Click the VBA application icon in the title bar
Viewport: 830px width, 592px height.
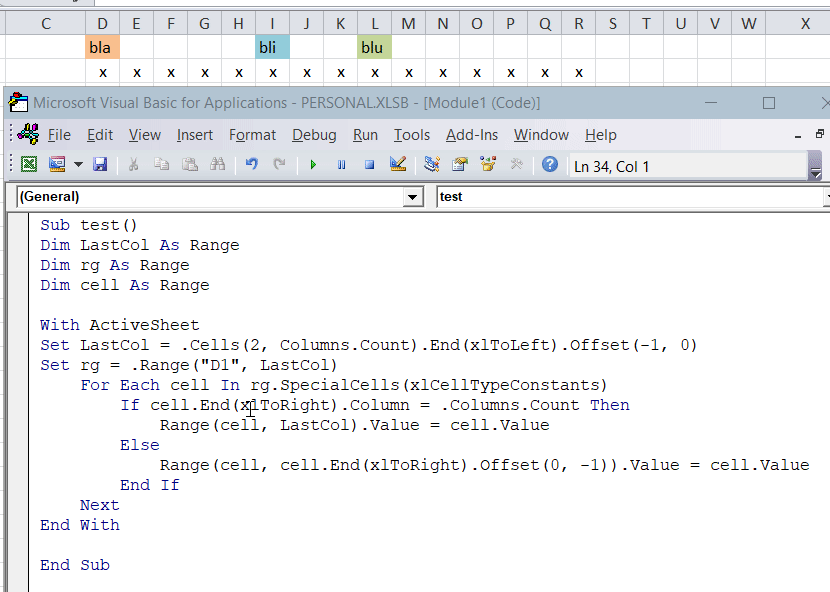pos(18,102)
